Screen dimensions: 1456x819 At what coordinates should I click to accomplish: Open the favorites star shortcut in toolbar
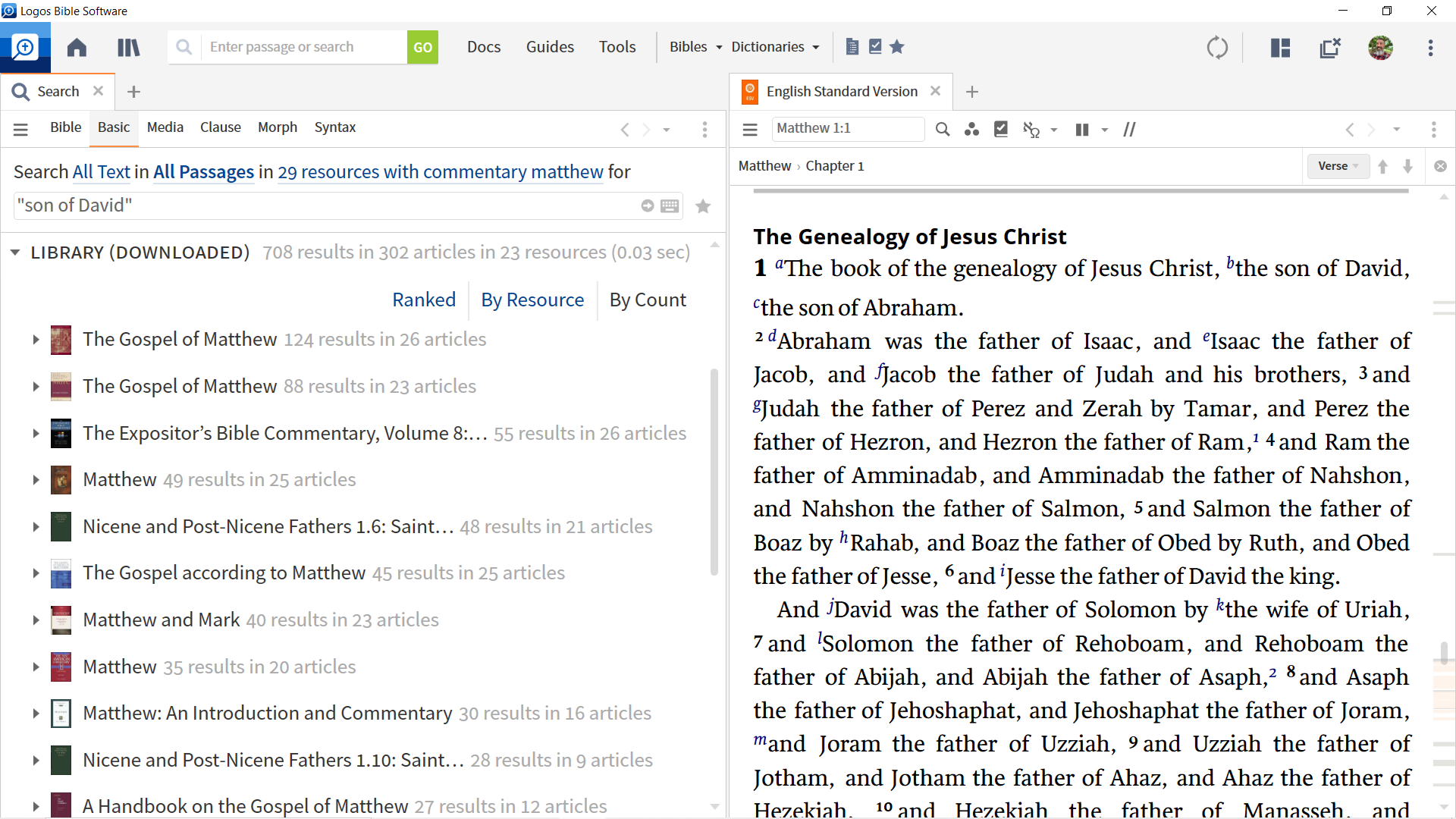897,47
